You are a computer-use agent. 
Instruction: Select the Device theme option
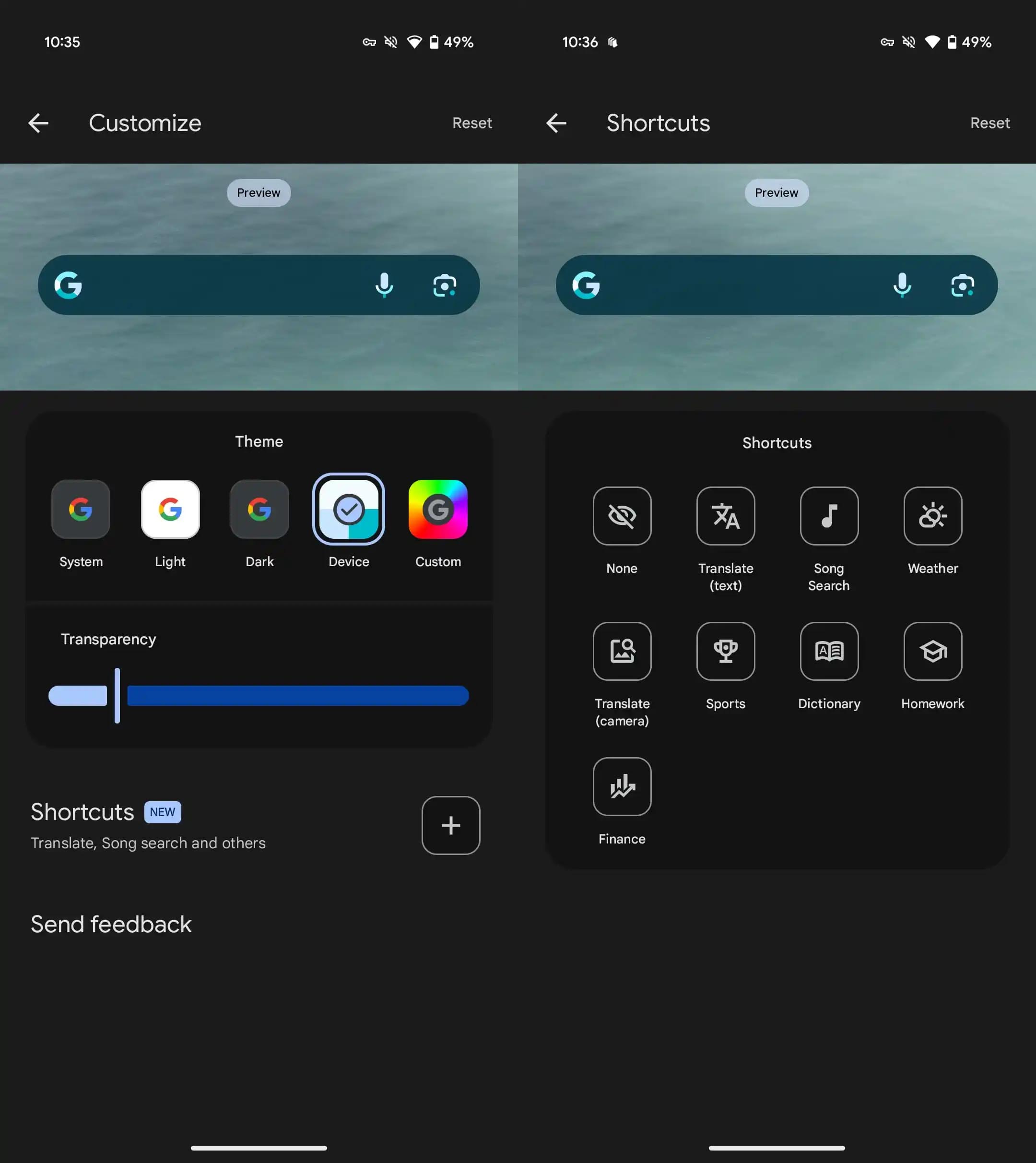point(349,509)
